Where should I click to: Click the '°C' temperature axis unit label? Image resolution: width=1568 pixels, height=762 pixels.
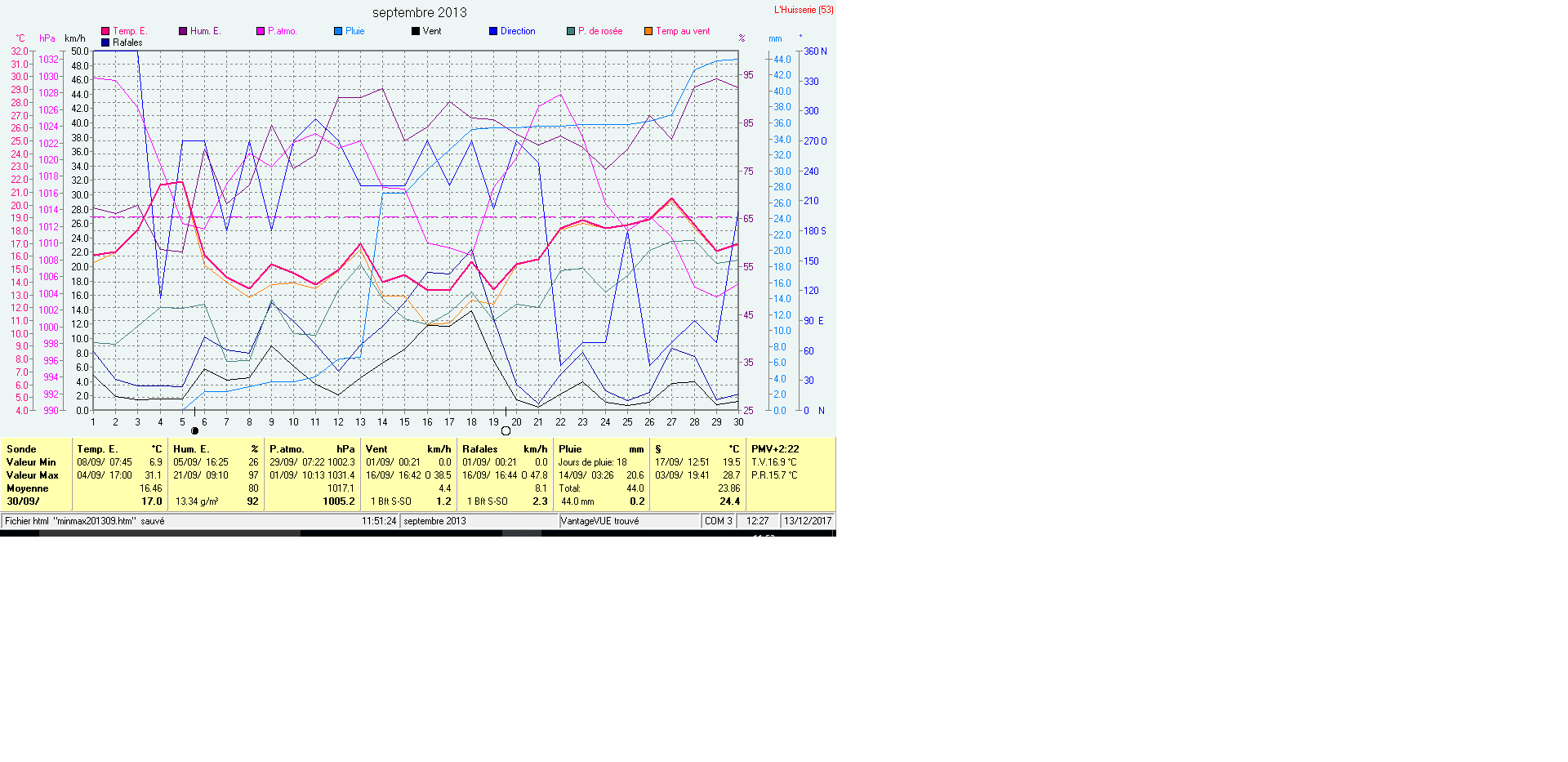(x=20, y=38)
